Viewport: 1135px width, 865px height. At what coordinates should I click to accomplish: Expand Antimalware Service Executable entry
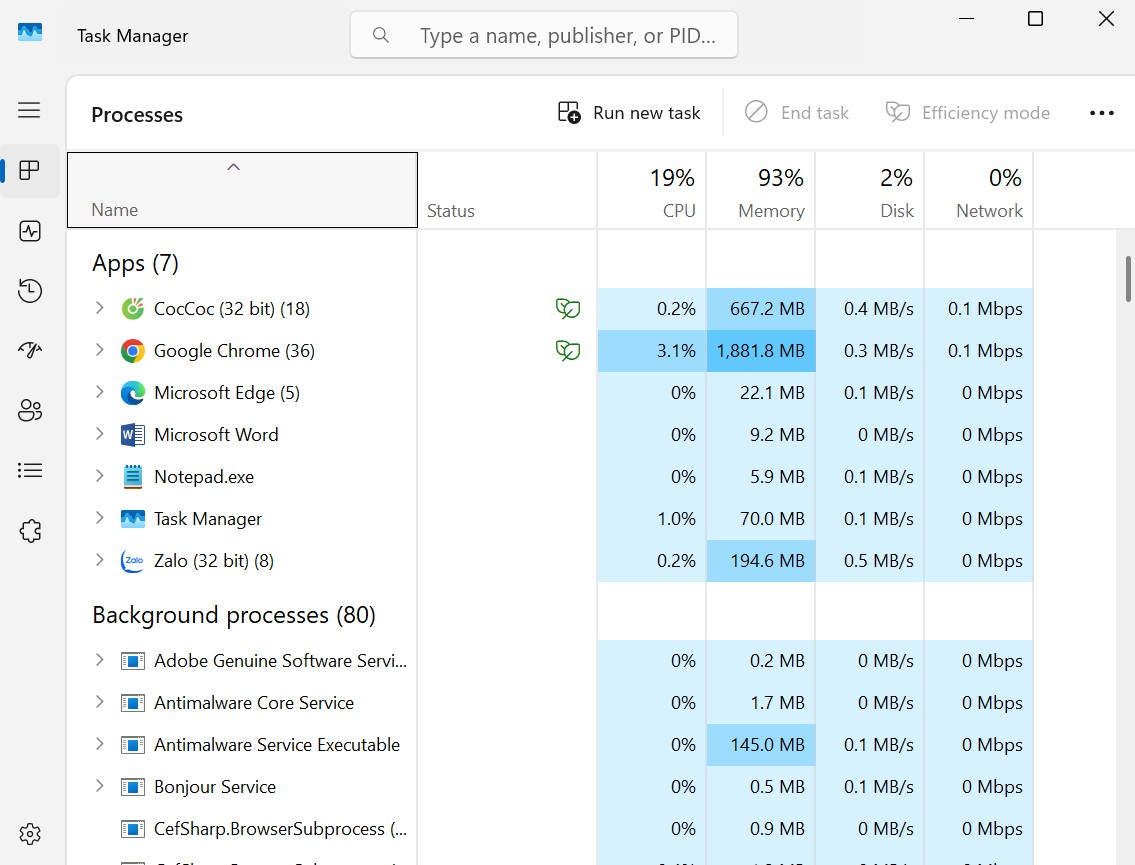pyautogui.click(x=99, y=744)
